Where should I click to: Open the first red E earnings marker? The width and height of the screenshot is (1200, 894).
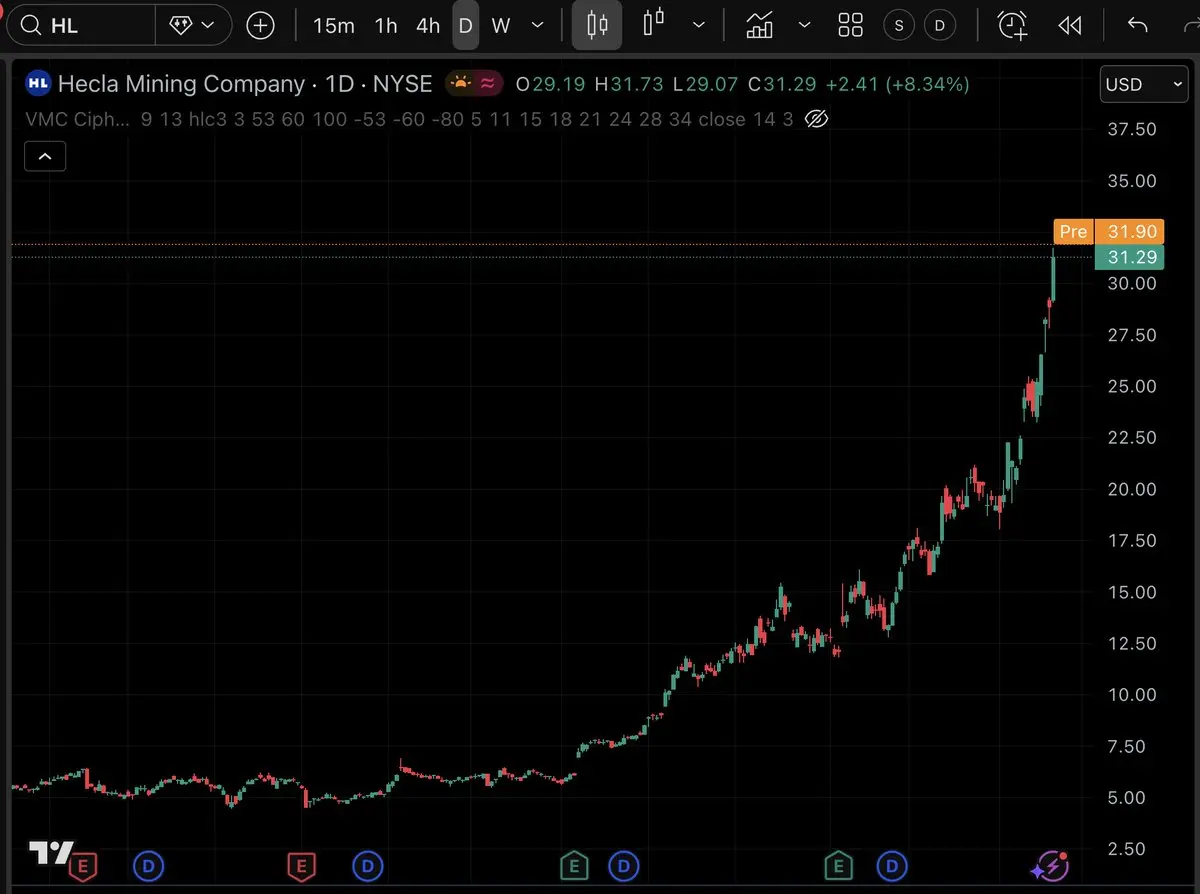pyautogui.click(x=83, y=865)
